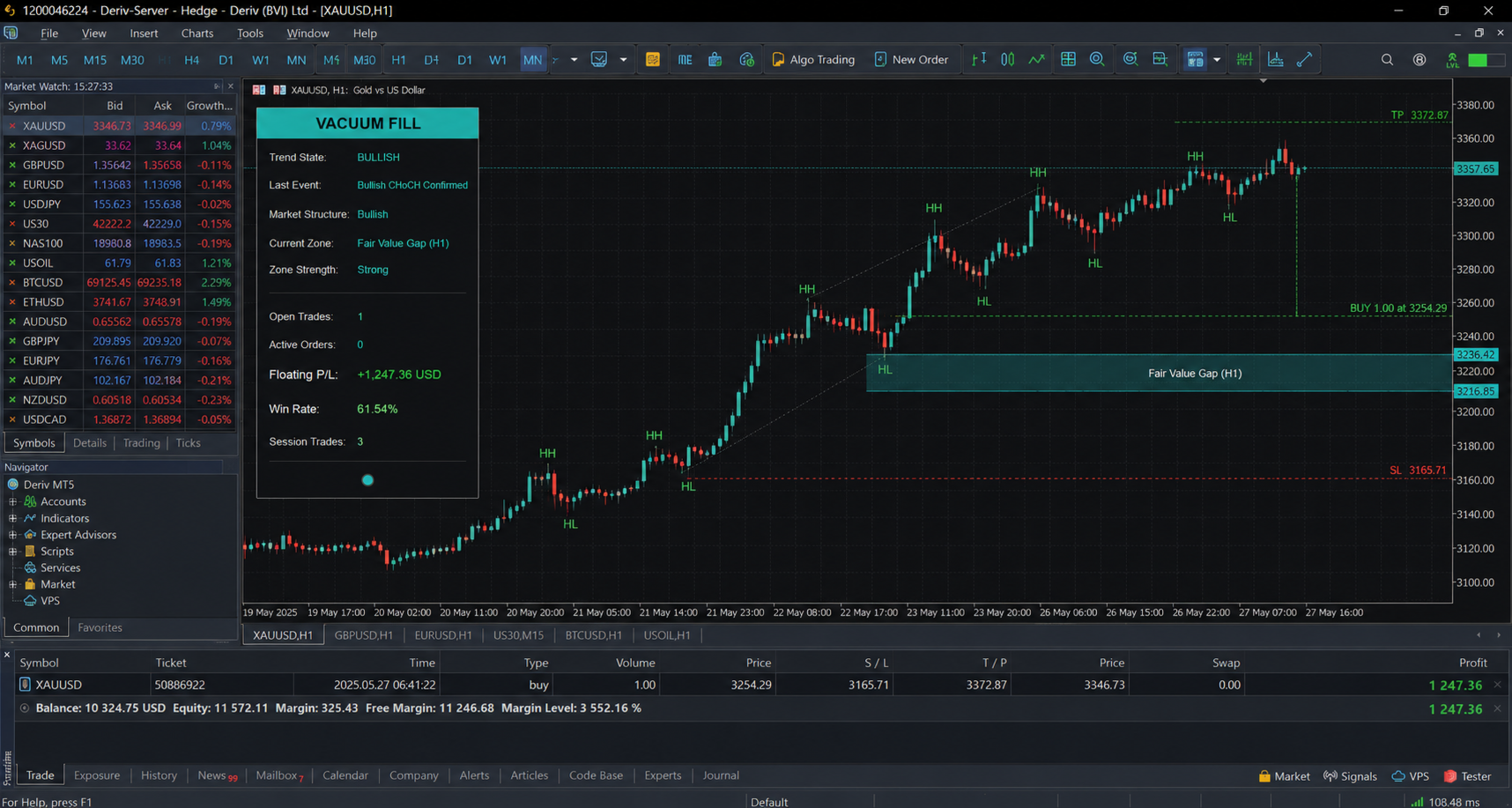1512x808 pixels.
Task: Click the chart shift triangle marker
Action: pos(1263,81)
